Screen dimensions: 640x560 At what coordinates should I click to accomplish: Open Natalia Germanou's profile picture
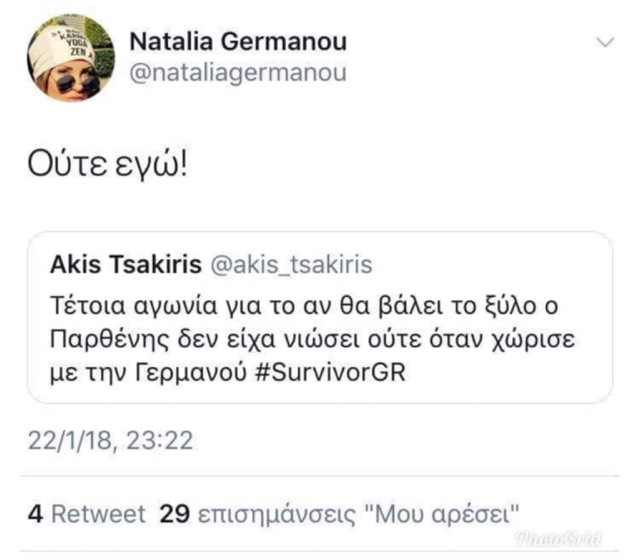point(71,58)
